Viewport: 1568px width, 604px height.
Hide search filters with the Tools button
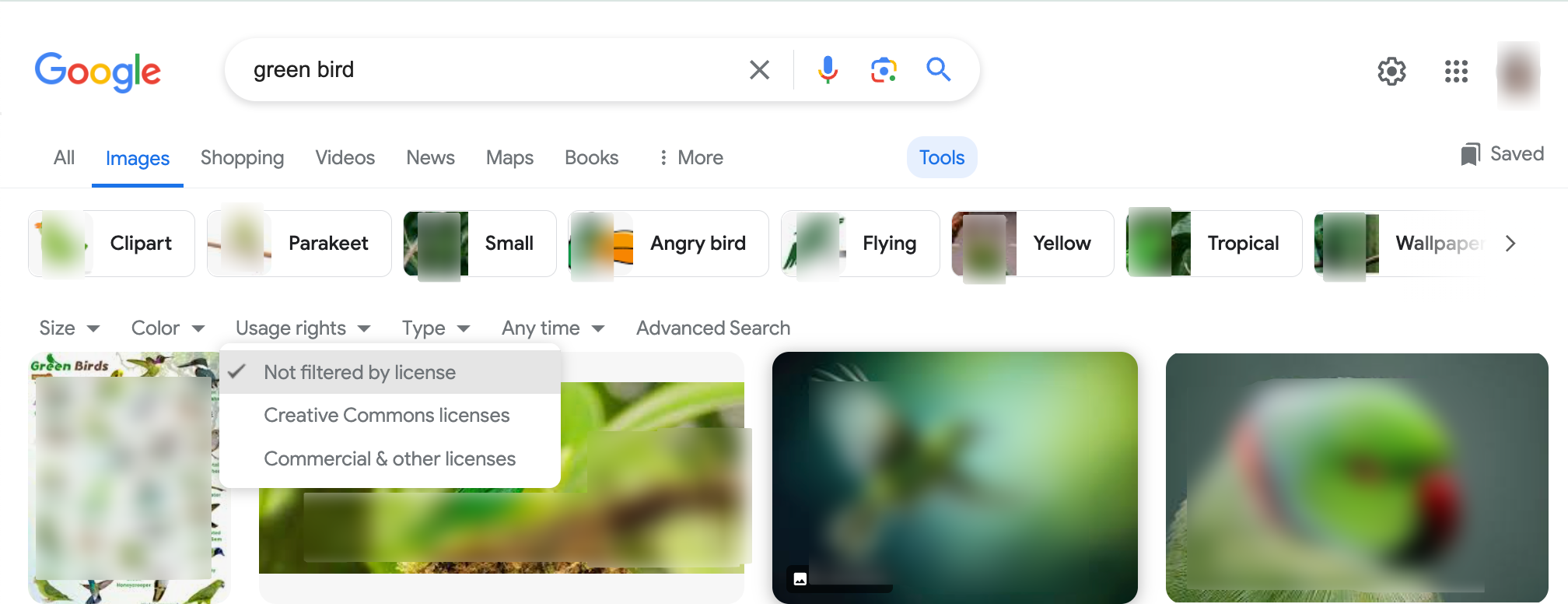[942, 157]
